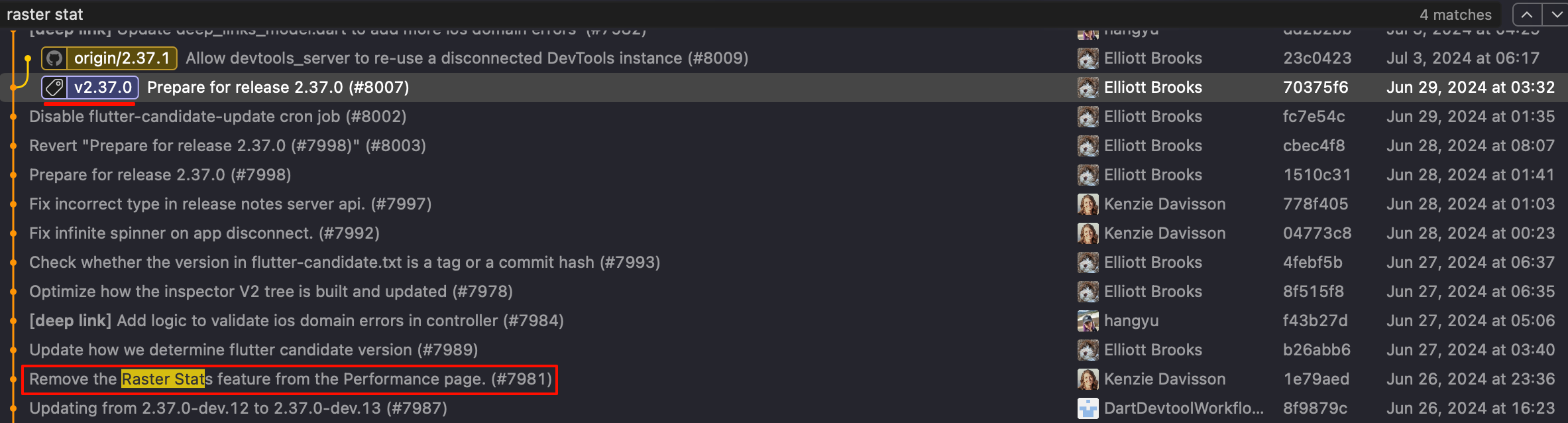The image size is (1568, 423).
Task: Click Kenzie Davisson avatar on commit 778f405
Action: tap(1088, 204)
